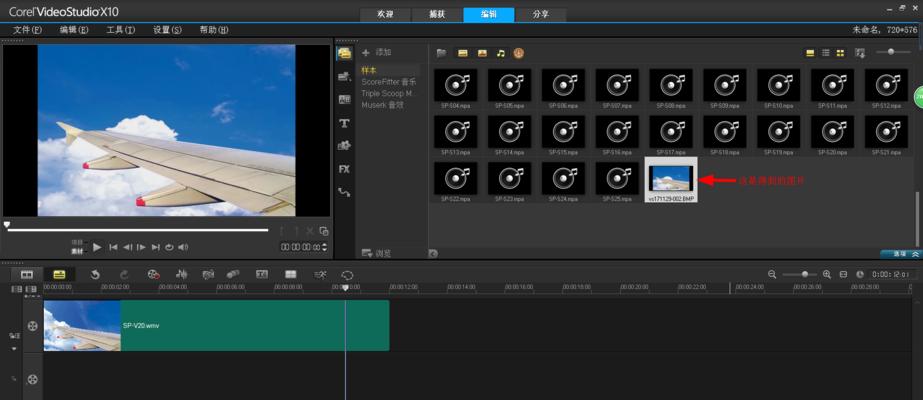The image size is (923, 400).
Task: Open the 文件(F) menu
Action: (28, 29)
